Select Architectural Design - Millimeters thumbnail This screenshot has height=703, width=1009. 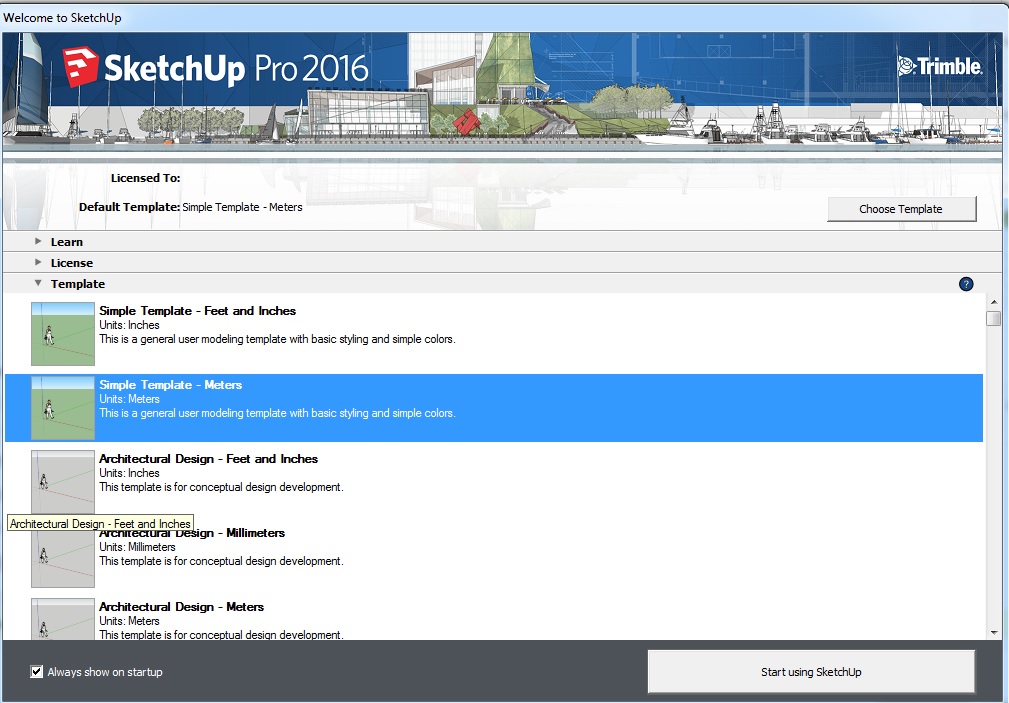coord(63,558)
